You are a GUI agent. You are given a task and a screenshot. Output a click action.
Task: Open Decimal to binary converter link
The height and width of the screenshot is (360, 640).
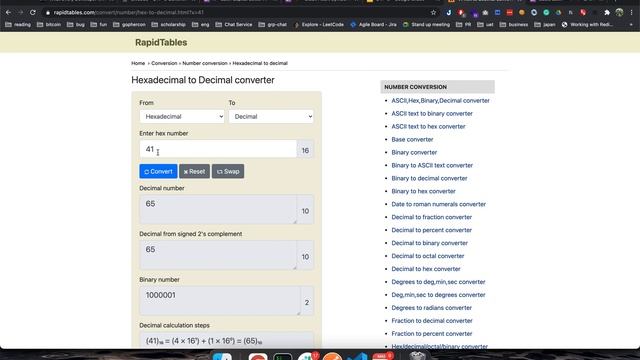click(x=429, y=243)
